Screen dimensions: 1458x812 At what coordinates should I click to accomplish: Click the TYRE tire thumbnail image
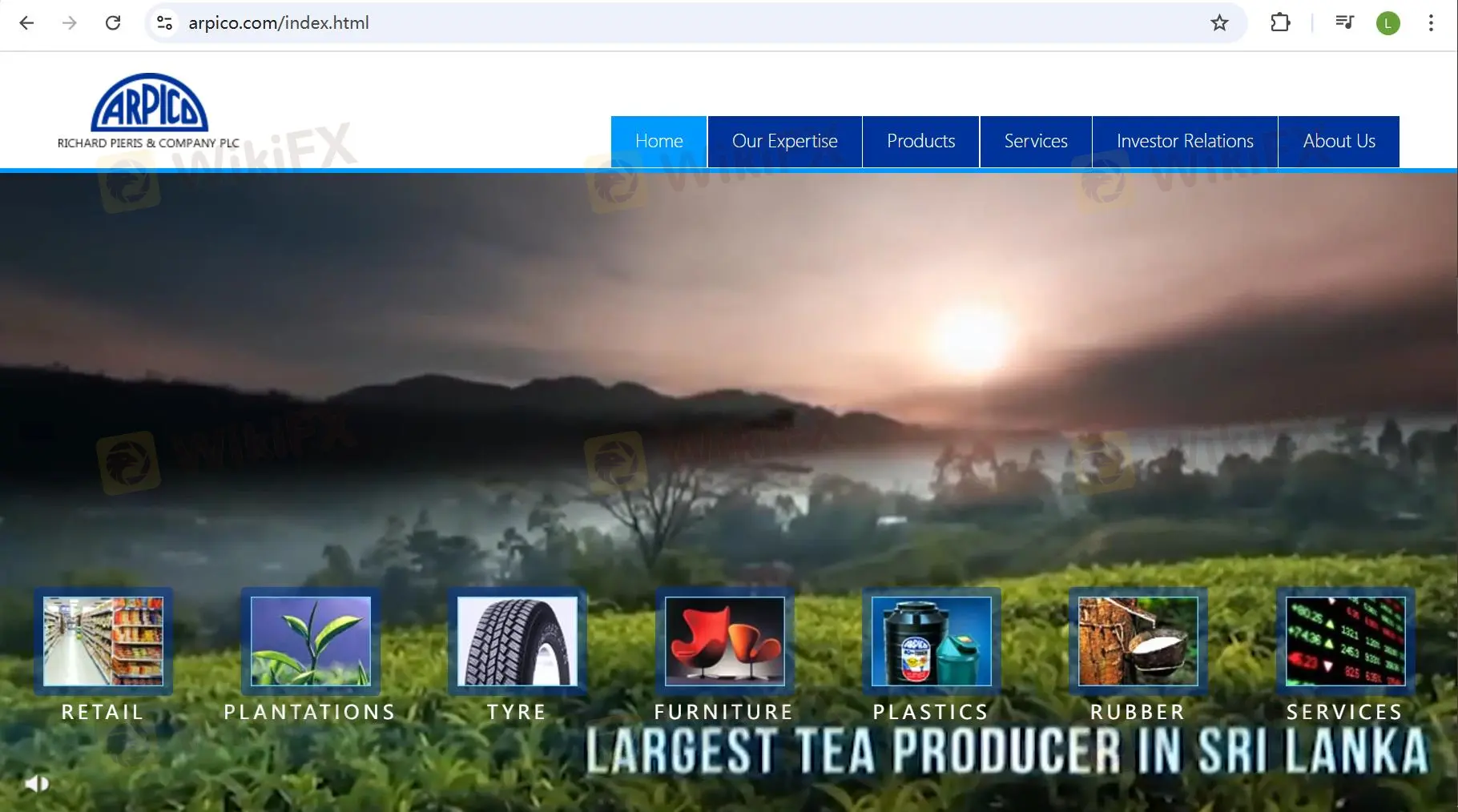tap(516, 641)
